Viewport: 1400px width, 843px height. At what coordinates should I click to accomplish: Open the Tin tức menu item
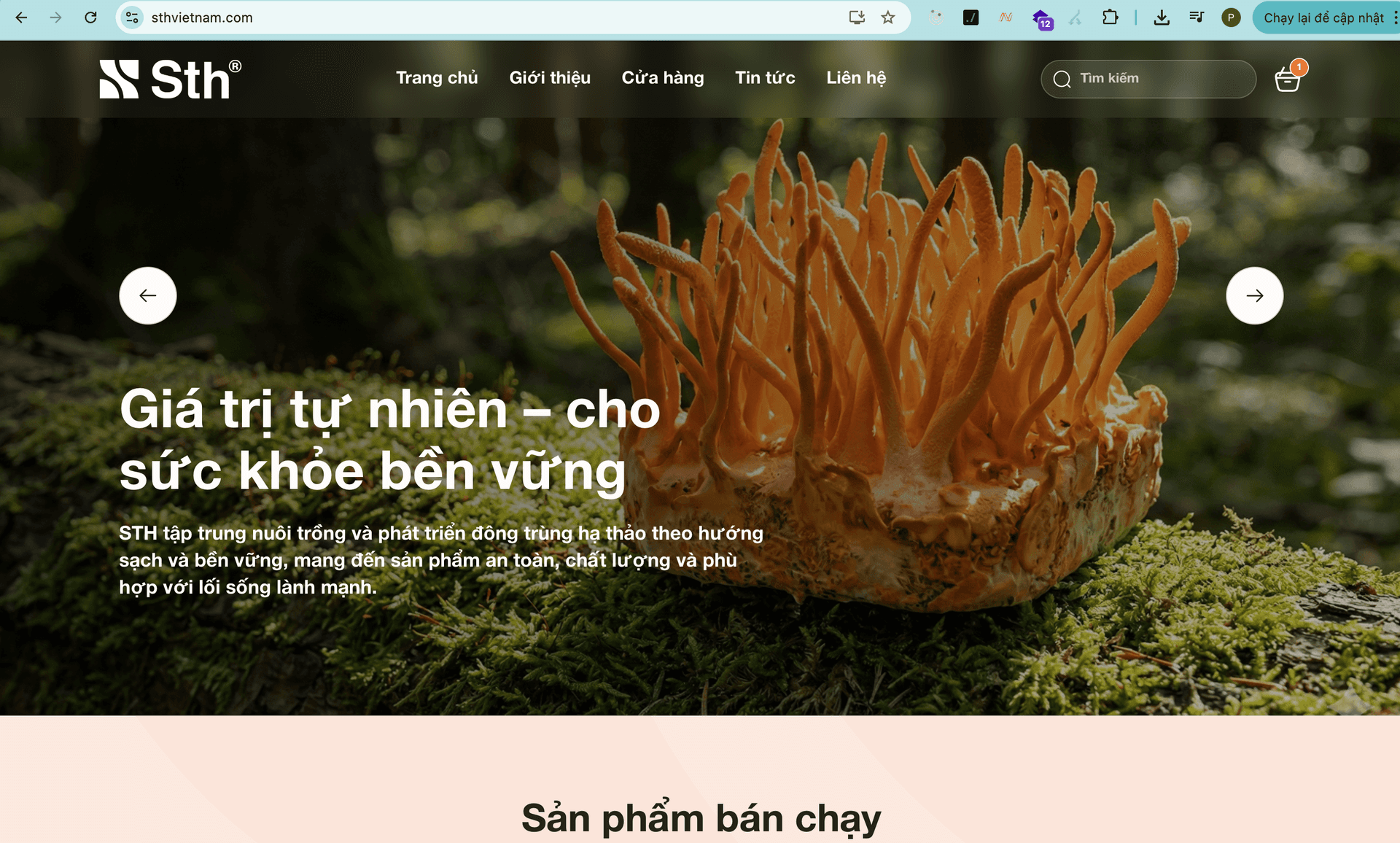(x=765, y=78)
